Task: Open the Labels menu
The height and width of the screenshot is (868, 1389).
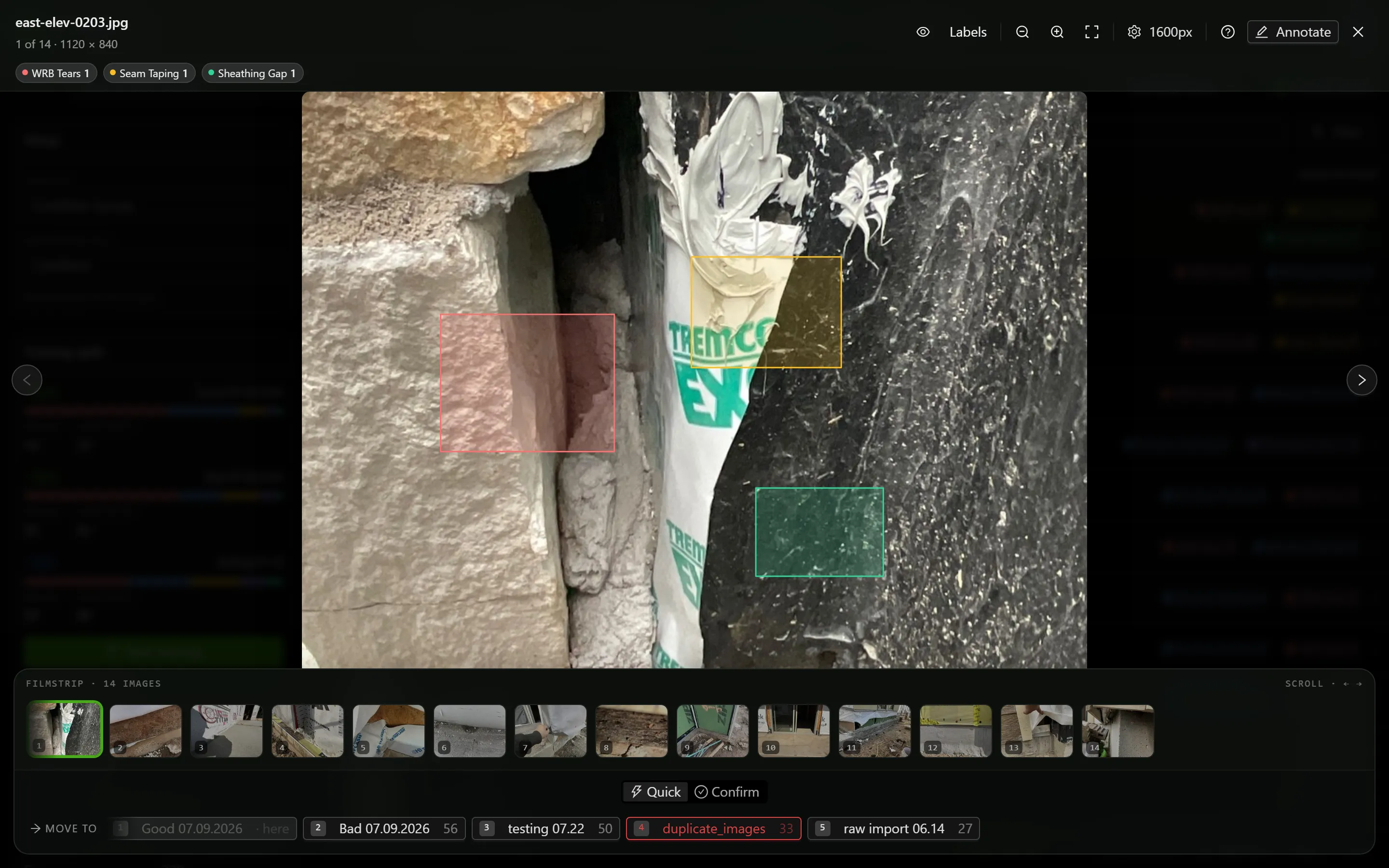Action: tap(967, 32)
